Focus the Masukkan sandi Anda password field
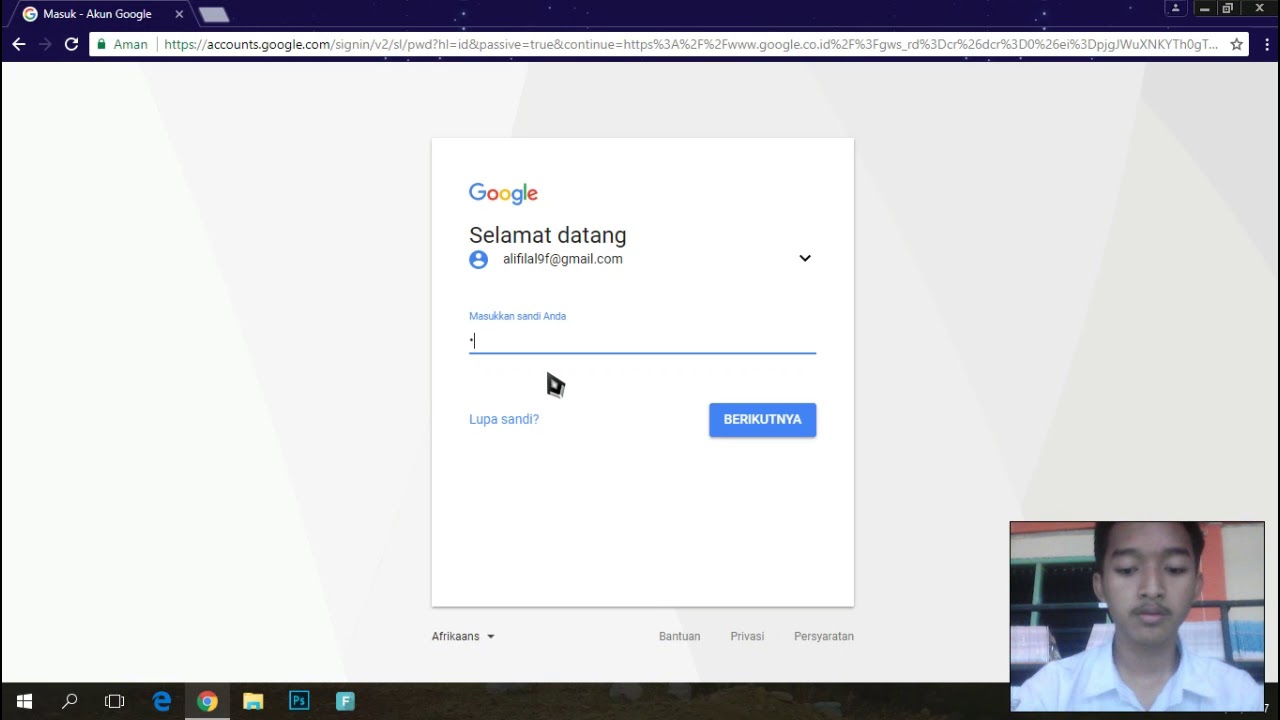The image size is (1280, 720). (x=642, y=340)
